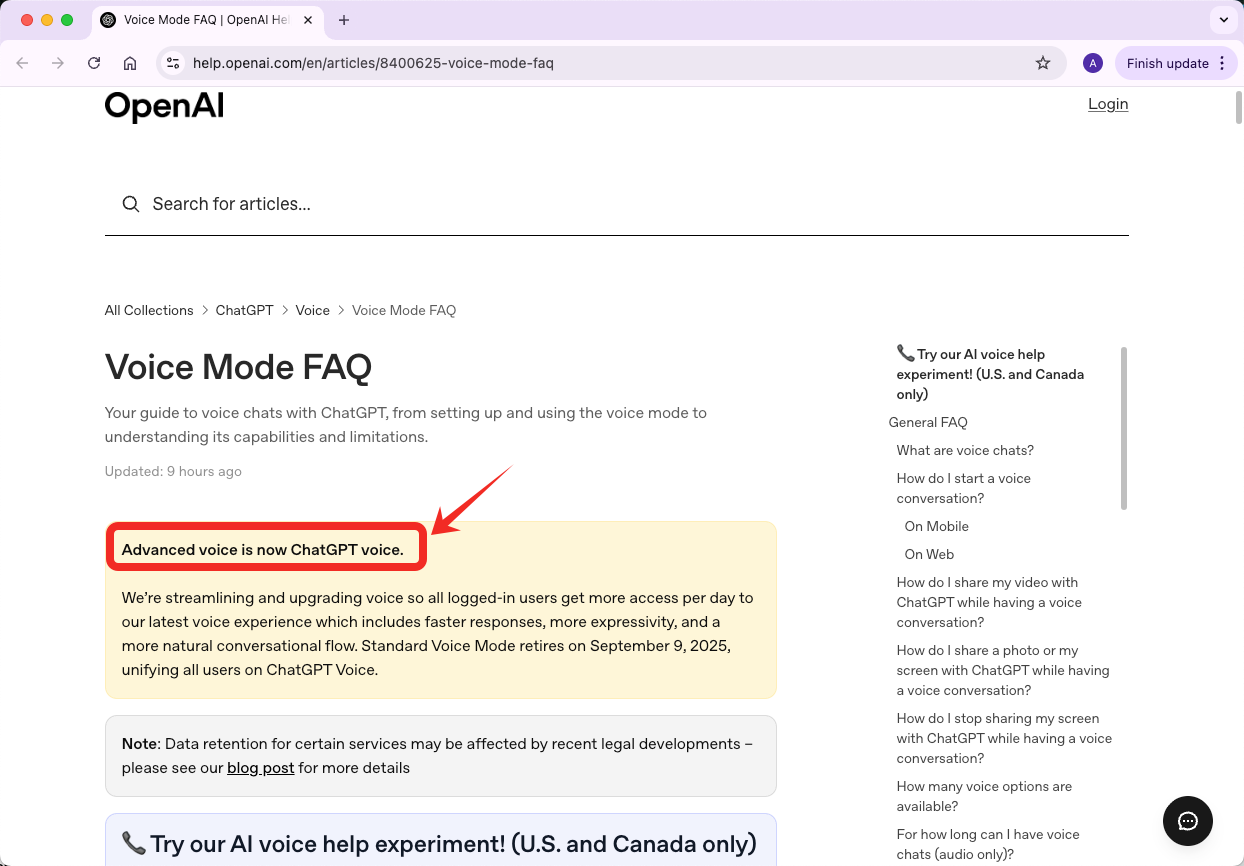Open profile avatar A
1244x866 pixels.
click(x=1093, y=63)
